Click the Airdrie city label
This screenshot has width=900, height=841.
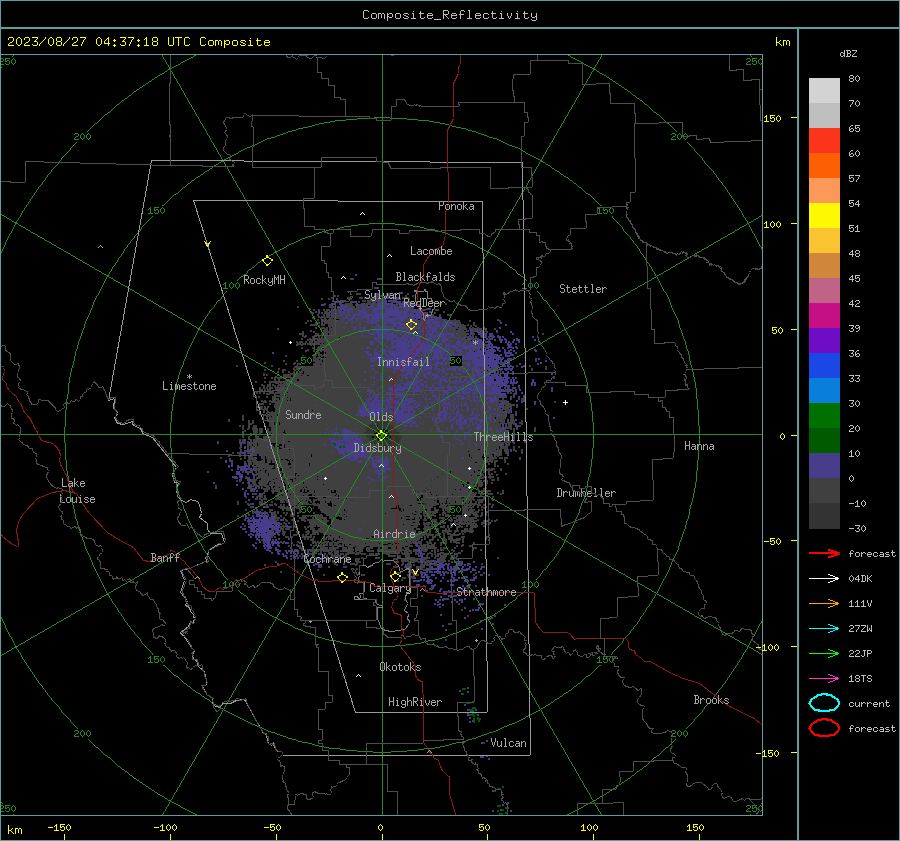tap(394, 534)
